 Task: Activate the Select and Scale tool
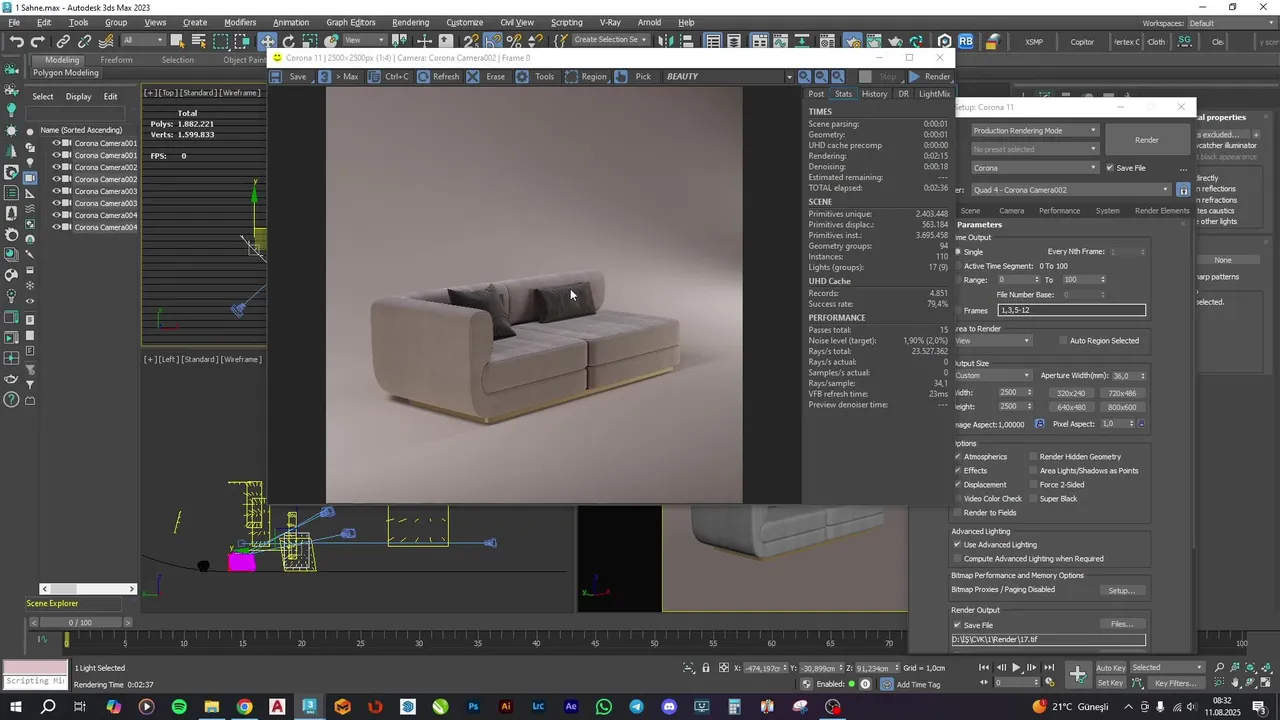click(309, 41)
